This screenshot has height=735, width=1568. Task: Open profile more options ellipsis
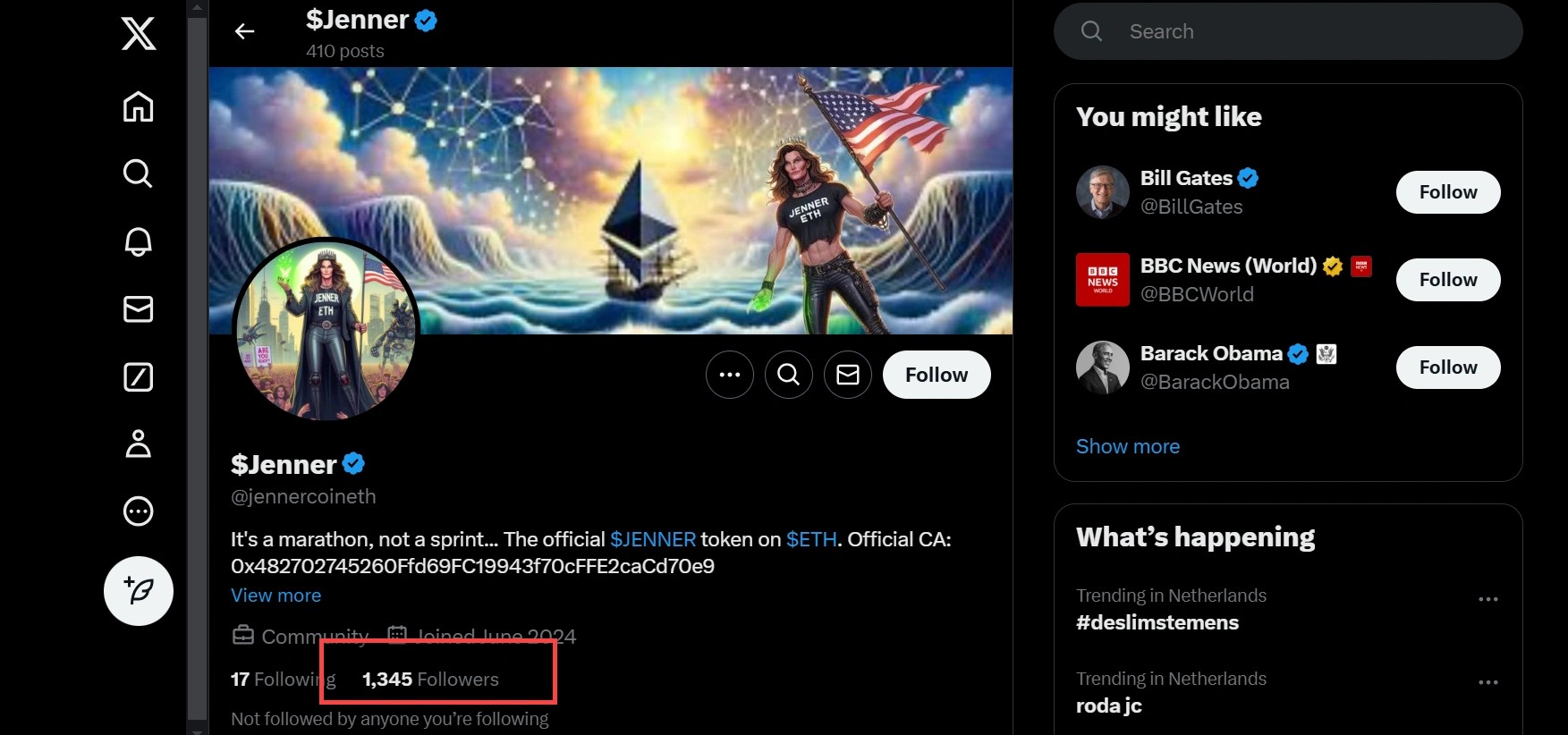730,375
